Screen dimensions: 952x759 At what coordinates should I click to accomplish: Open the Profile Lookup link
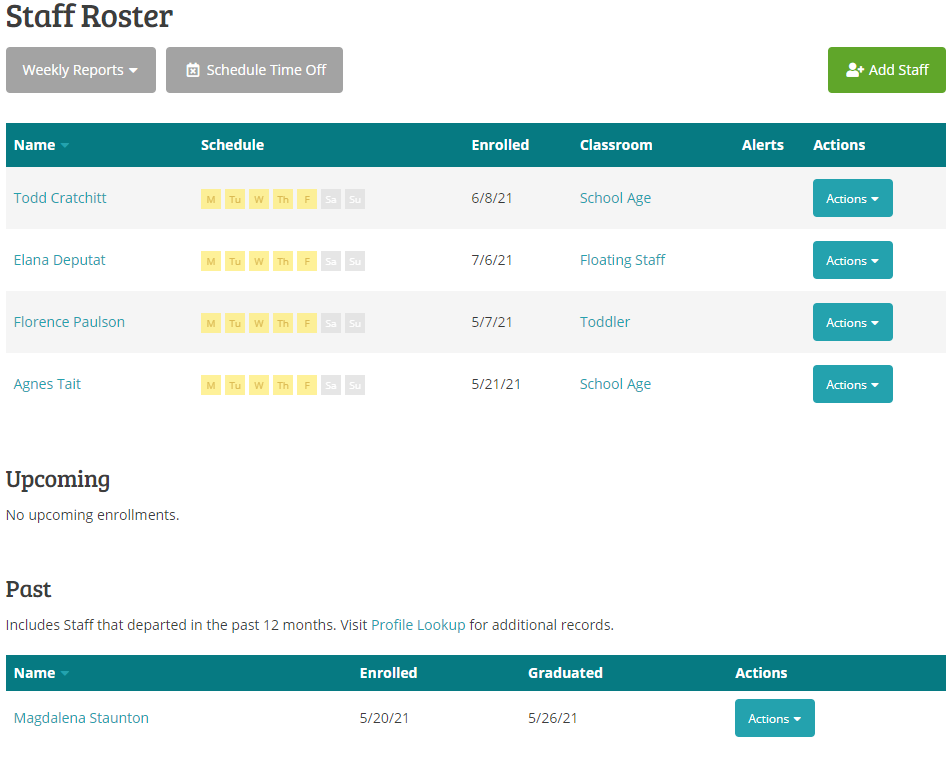tap(418, 625)
